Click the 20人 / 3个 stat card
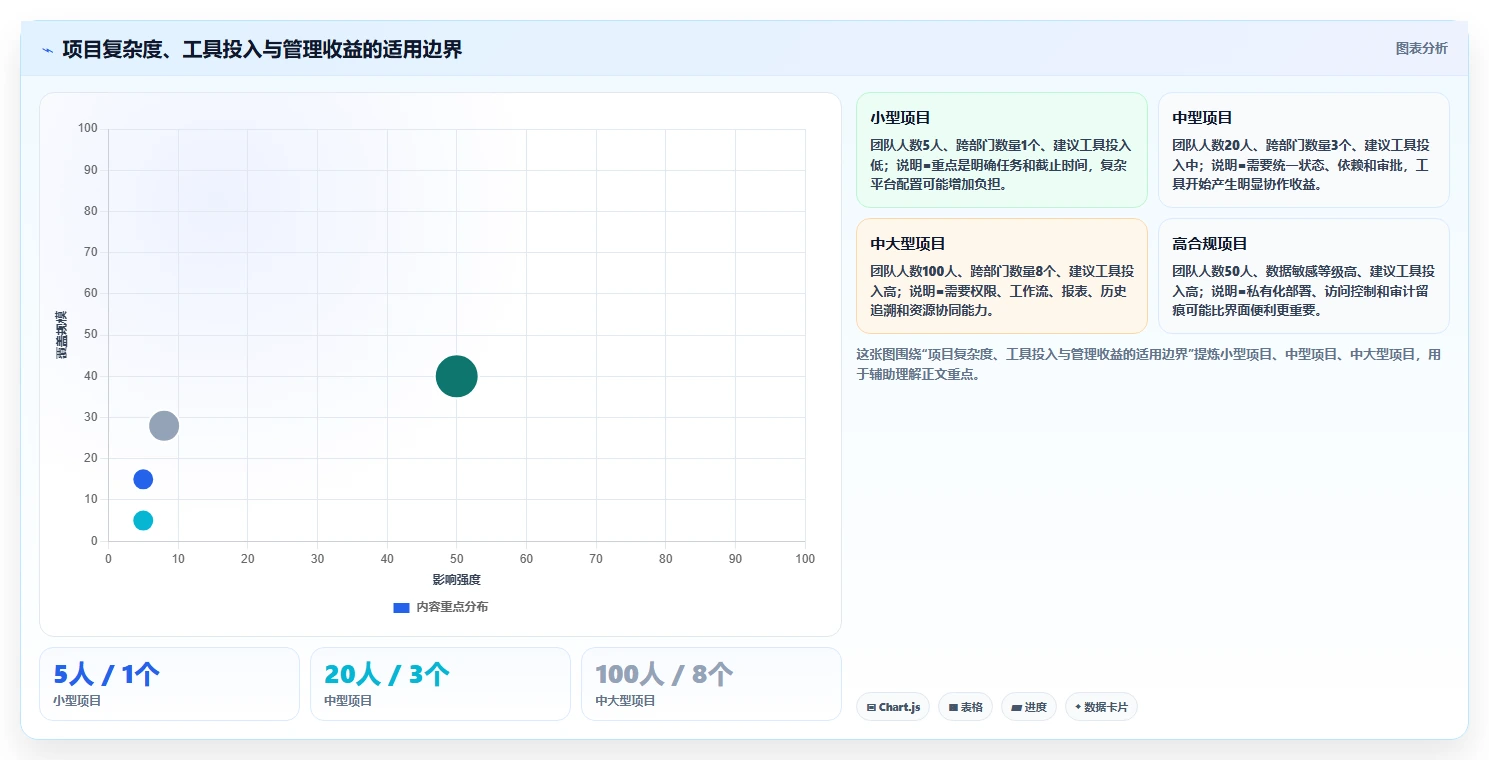This screenshot has height=760, width=1489. pos(440,684)
